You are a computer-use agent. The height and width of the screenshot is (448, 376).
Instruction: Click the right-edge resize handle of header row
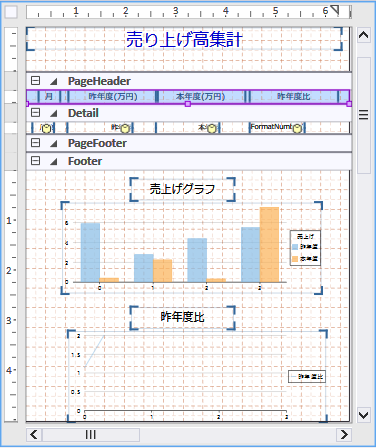click(349, 104)
